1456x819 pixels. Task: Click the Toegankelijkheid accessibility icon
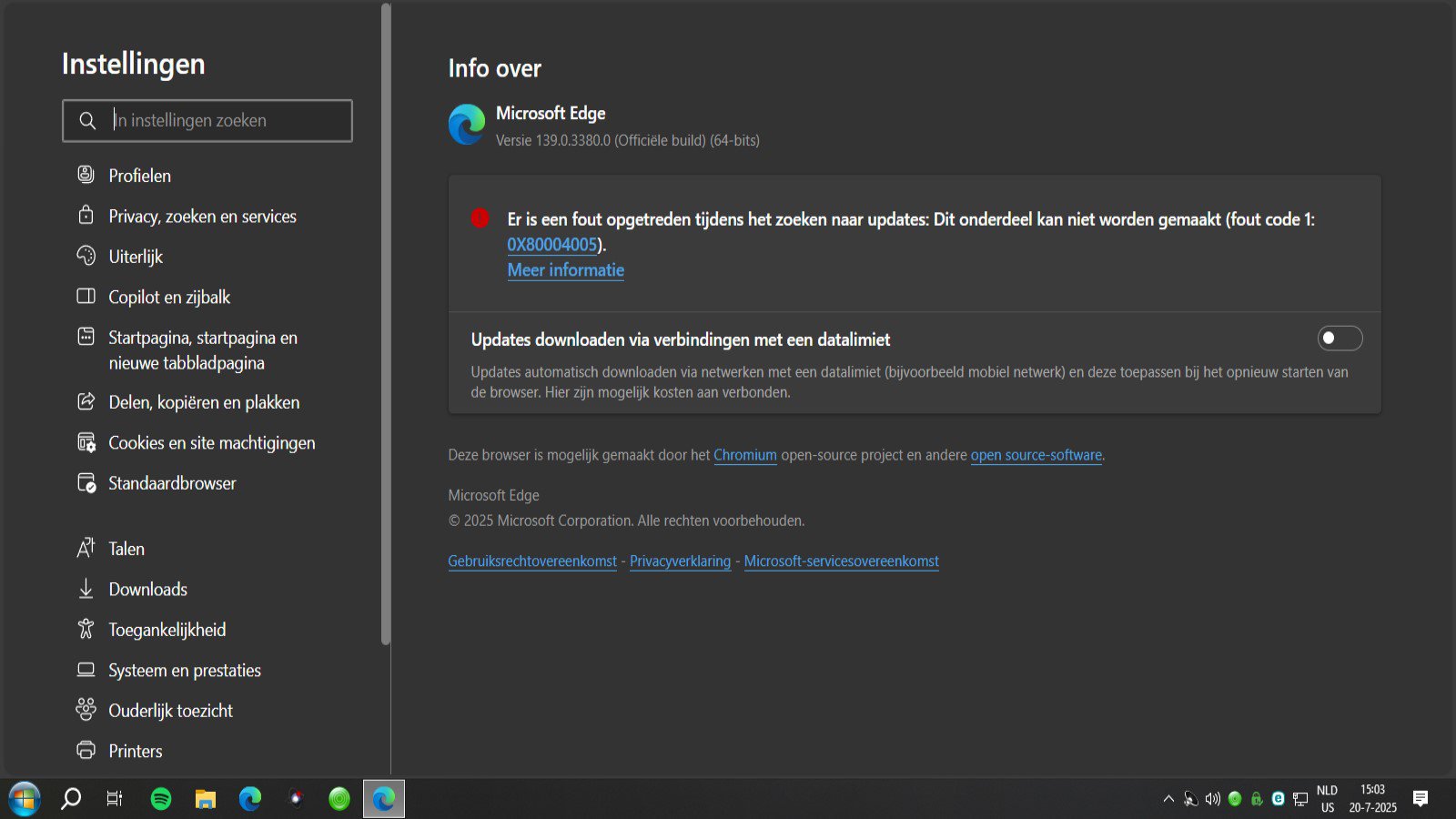[86, 629]
